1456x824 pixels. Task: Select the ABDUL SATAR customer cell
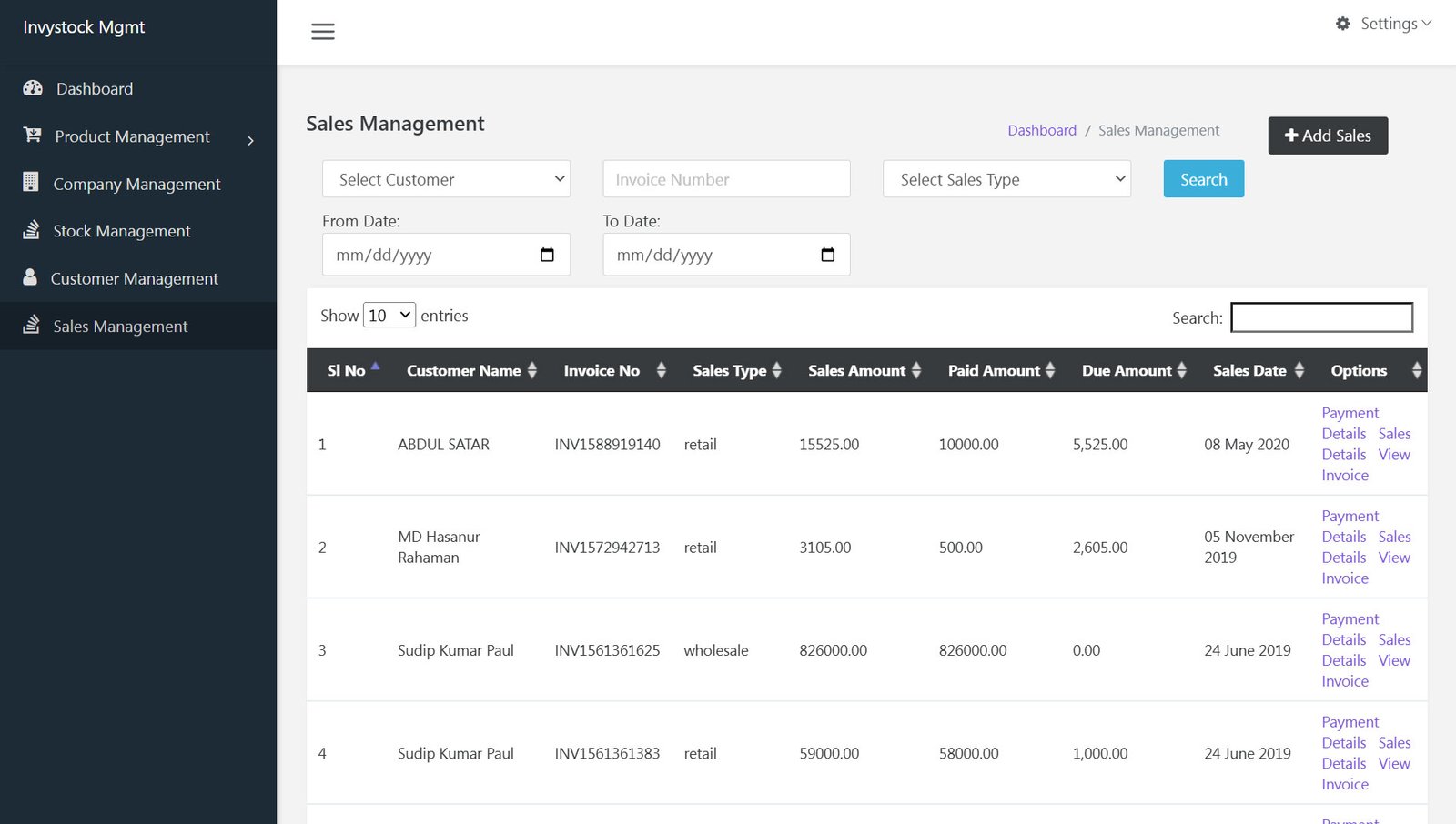pyautogui.click(x=443, y=445)
